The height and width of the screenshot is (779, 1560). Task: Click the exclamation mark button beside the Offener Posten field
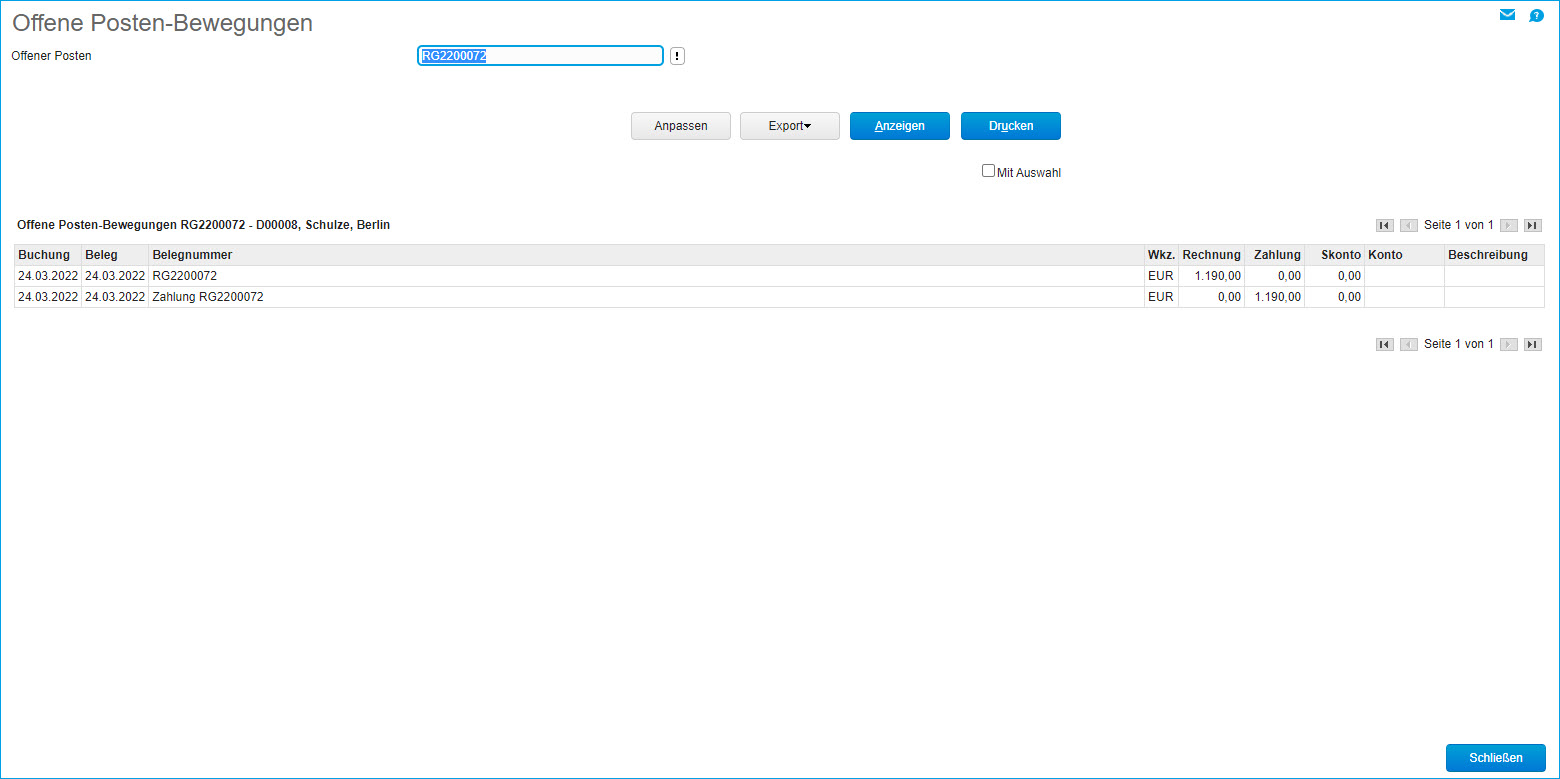[677, 56]
